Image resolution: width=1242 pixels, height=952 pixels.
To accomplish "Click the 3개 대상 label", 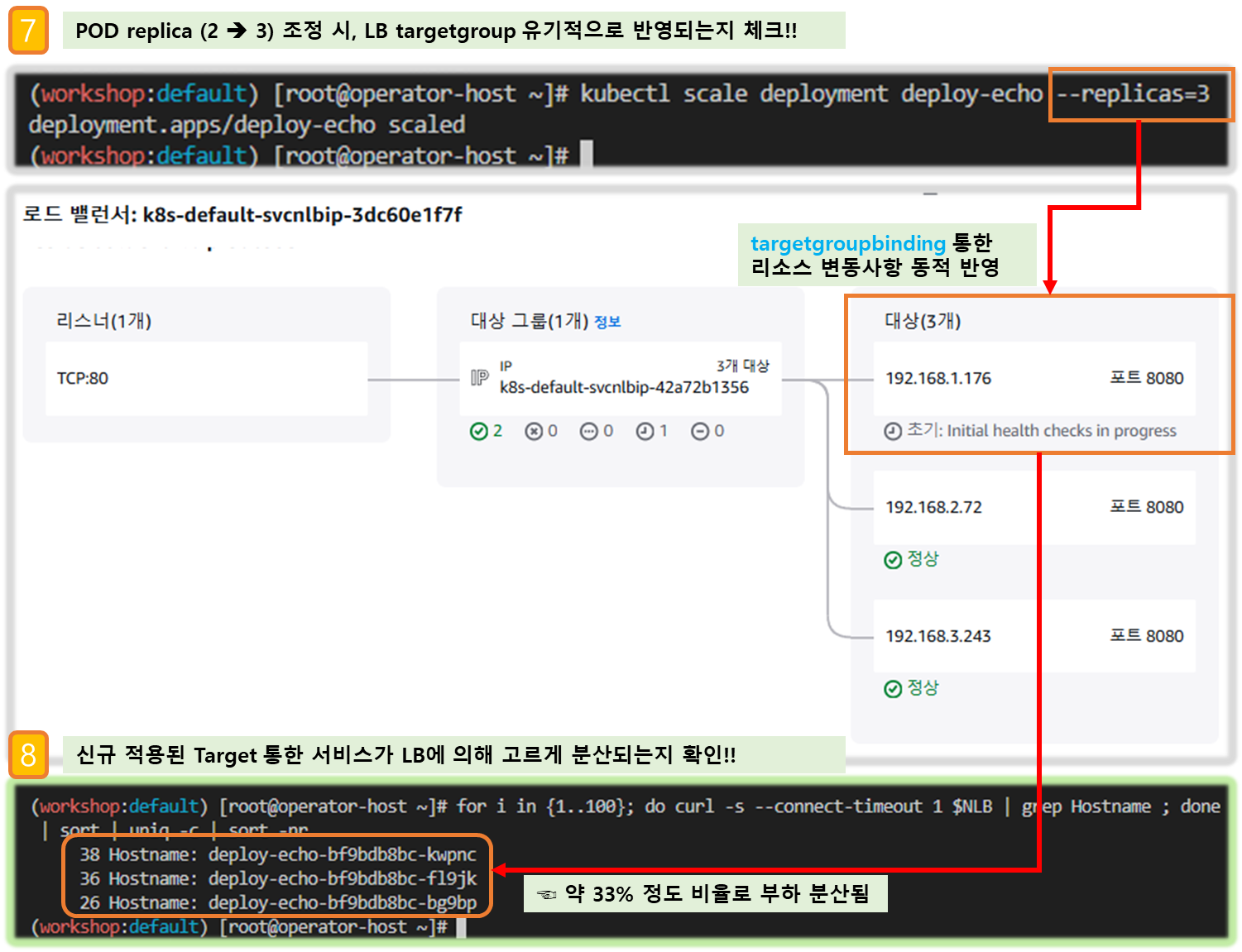I will pos(743,366).
